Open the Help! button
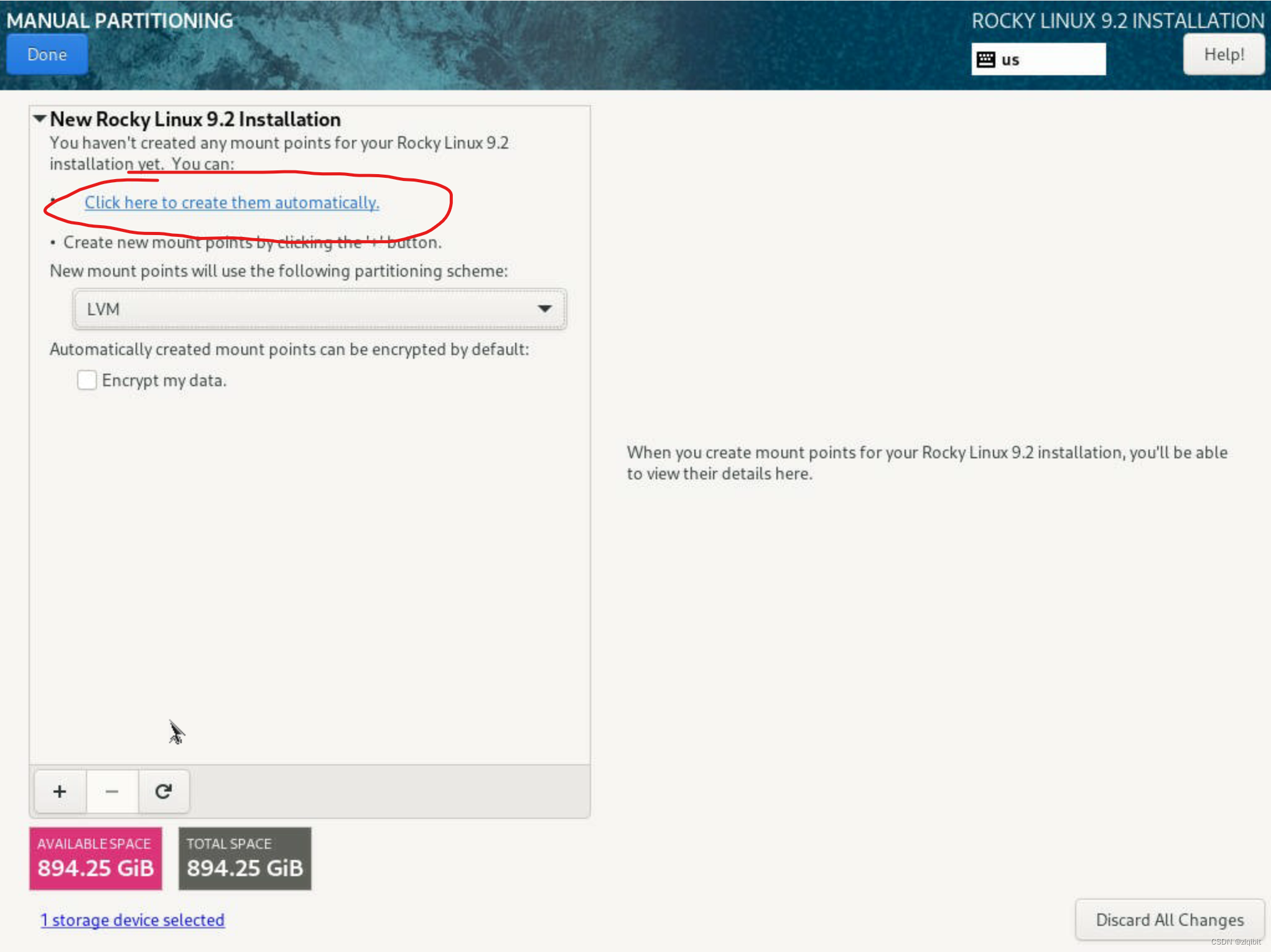 1224,55
